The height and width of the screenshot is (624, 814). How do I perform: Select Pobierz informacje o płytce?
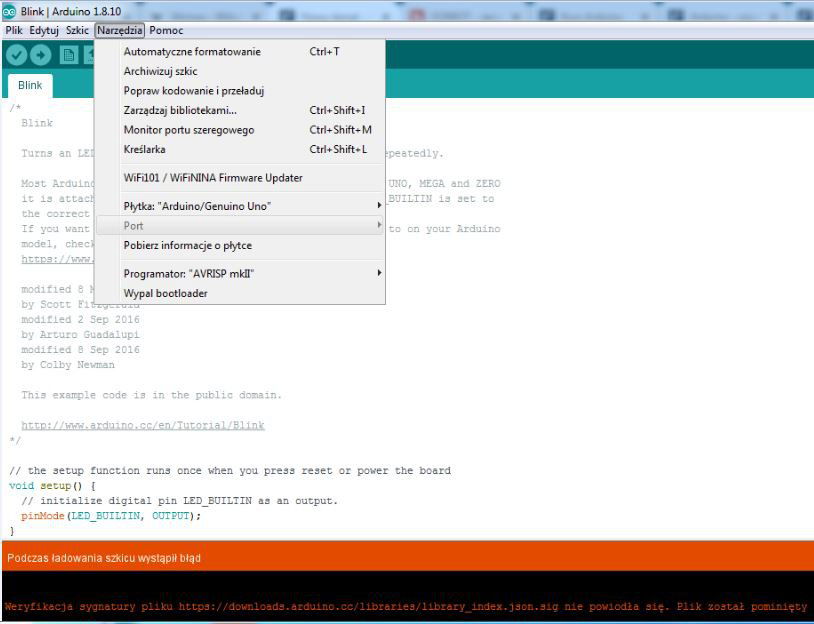[240, 246]
